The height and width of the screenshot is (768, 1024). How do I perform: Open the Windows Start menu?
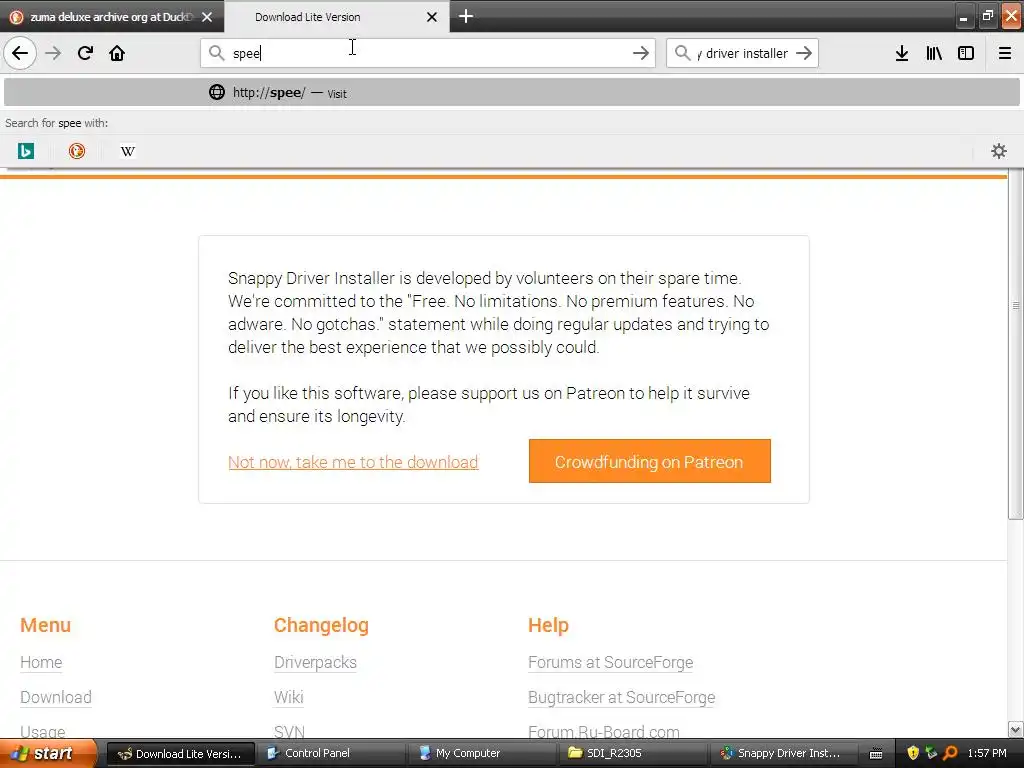coord(48,753)
